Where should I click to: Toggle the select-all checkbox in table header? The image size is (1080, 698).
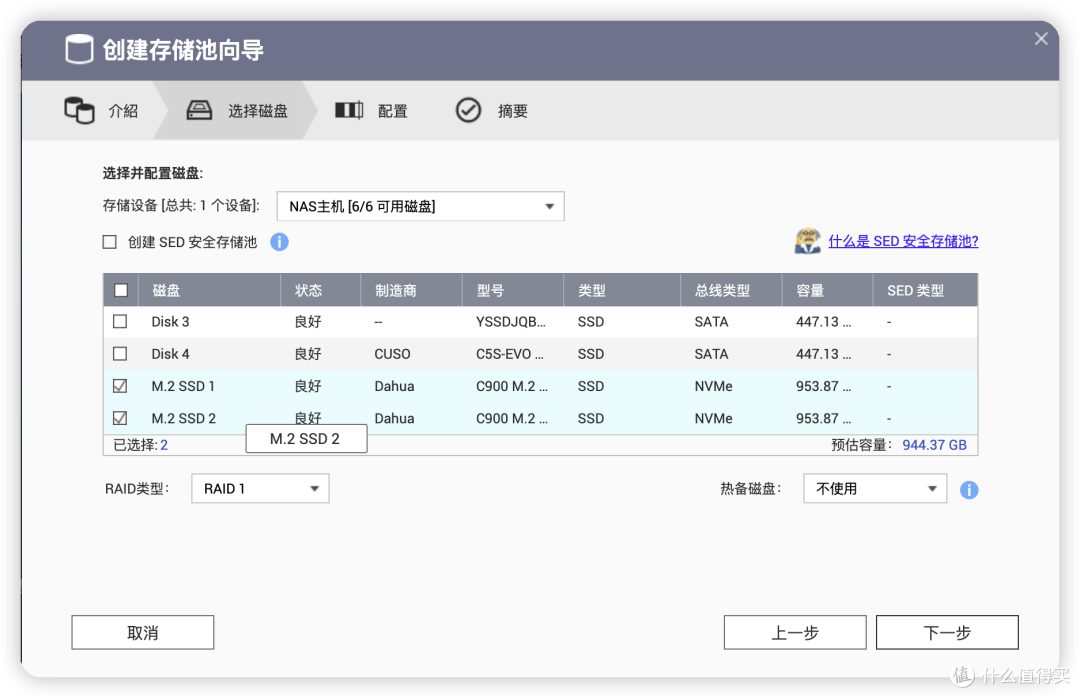click(121, 290)
